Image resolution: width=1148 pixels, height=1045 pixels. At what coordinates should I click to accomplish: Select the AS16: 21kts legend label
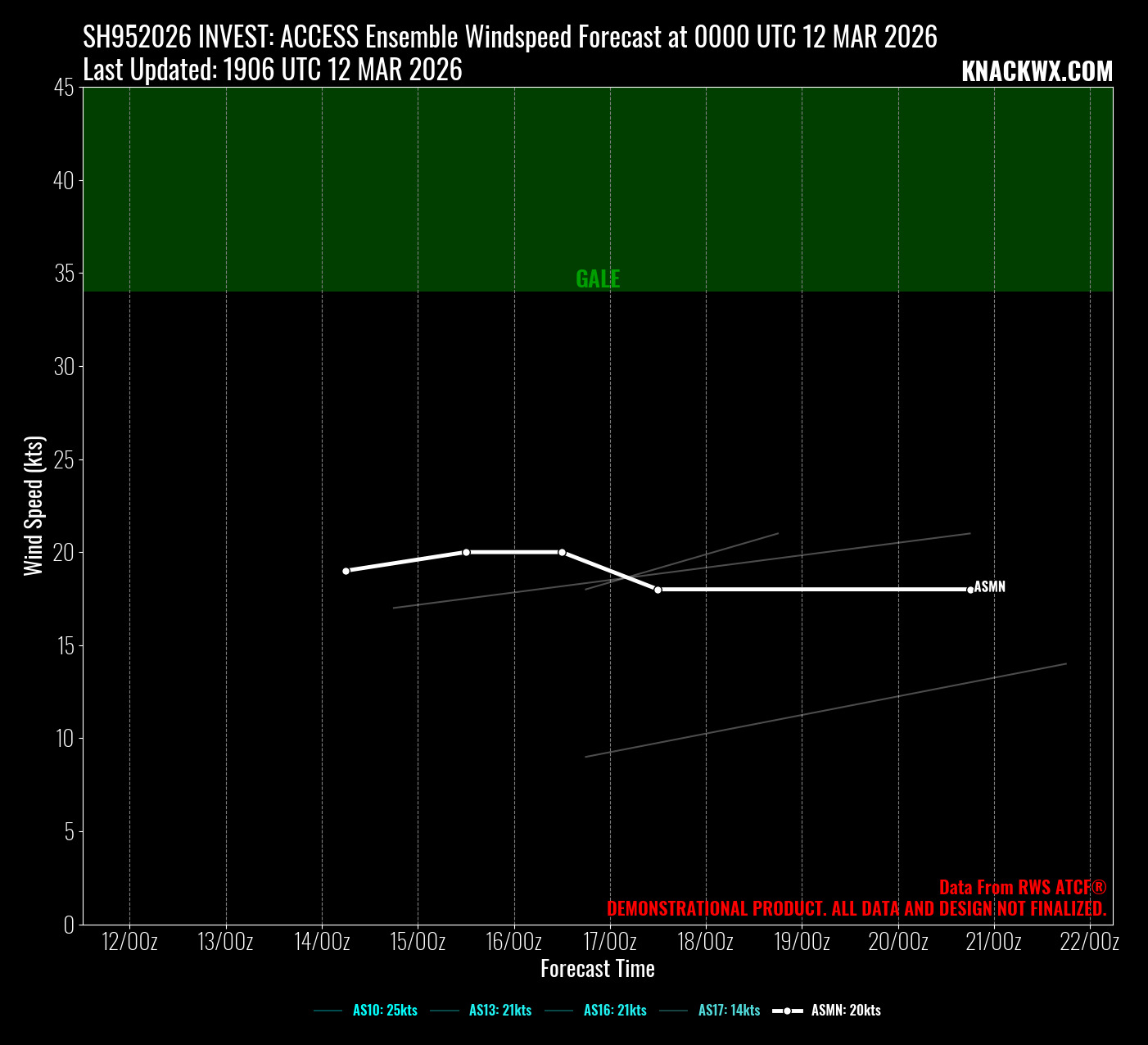(614, 1011)
